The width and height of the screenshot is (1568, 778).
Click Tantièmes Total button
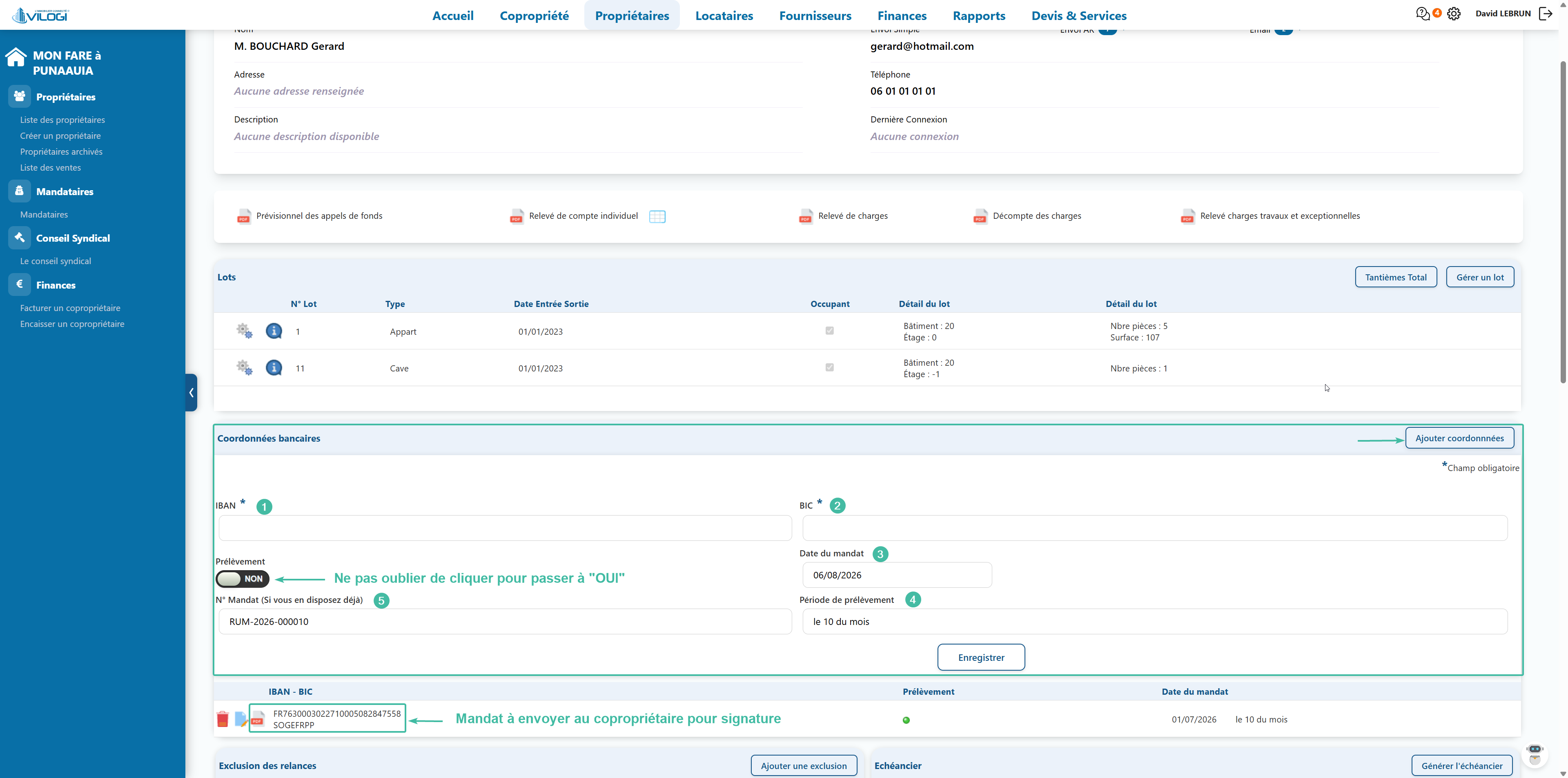(1396, 277)
